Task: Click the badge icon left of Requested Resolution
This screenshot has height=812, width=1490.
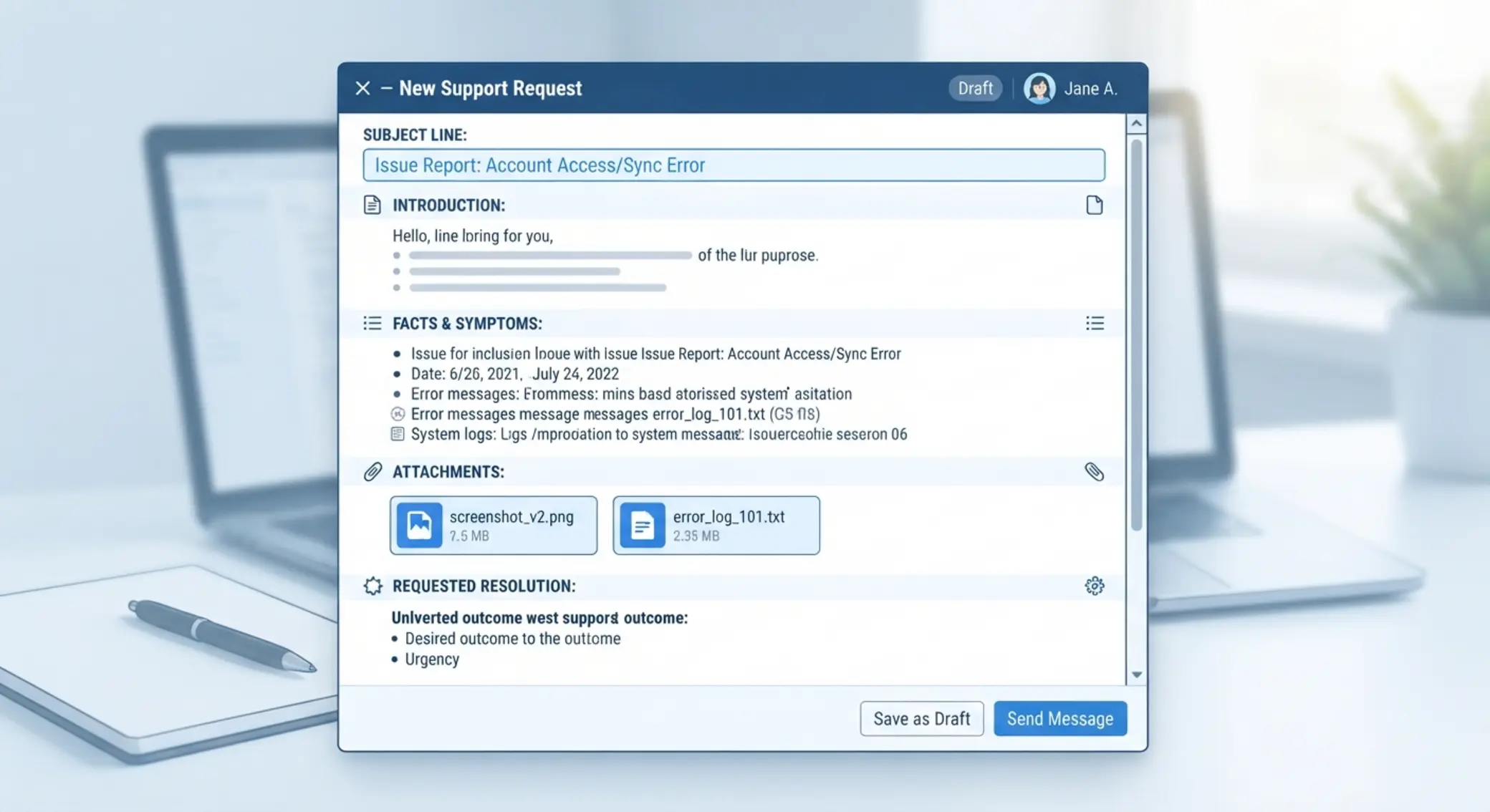Action: pyautogui.click(x=372, y=586)
